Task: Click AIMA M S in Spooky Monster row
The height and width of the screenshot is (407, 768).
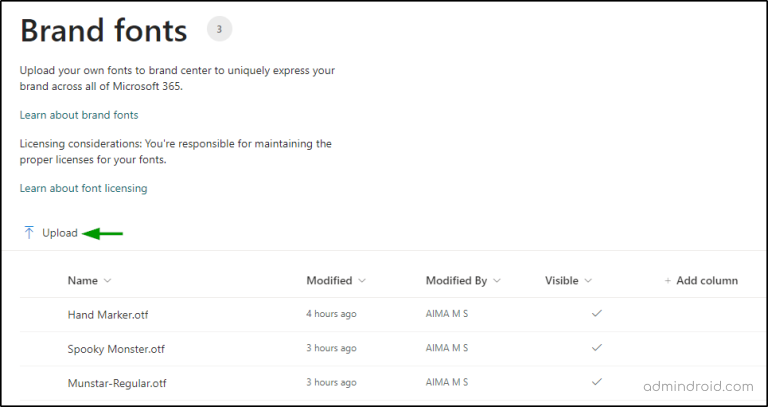Action: (x=447, y=348)
